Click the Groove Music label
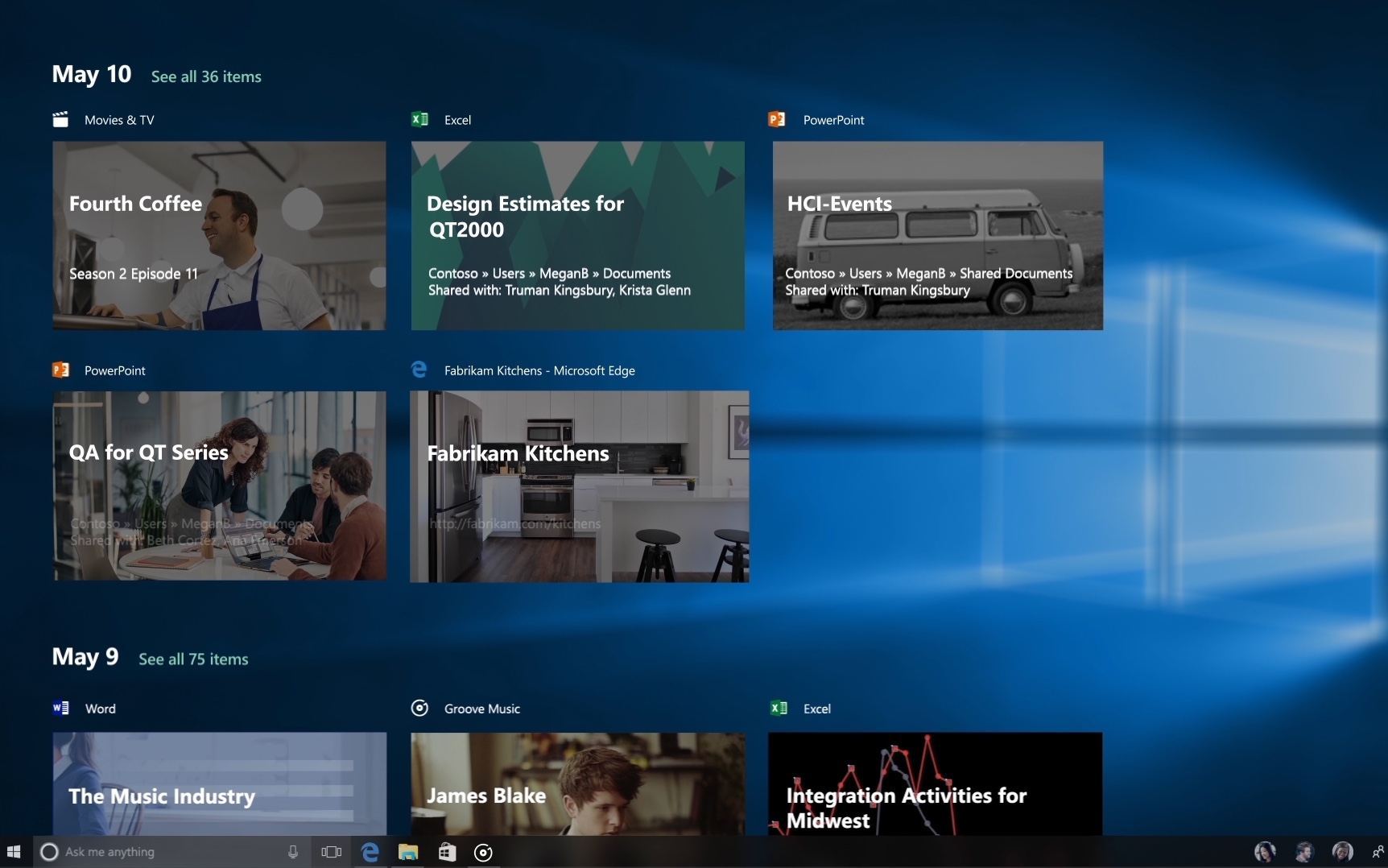The width and height of the screenshot is (1388, 868). pos(482,709)
